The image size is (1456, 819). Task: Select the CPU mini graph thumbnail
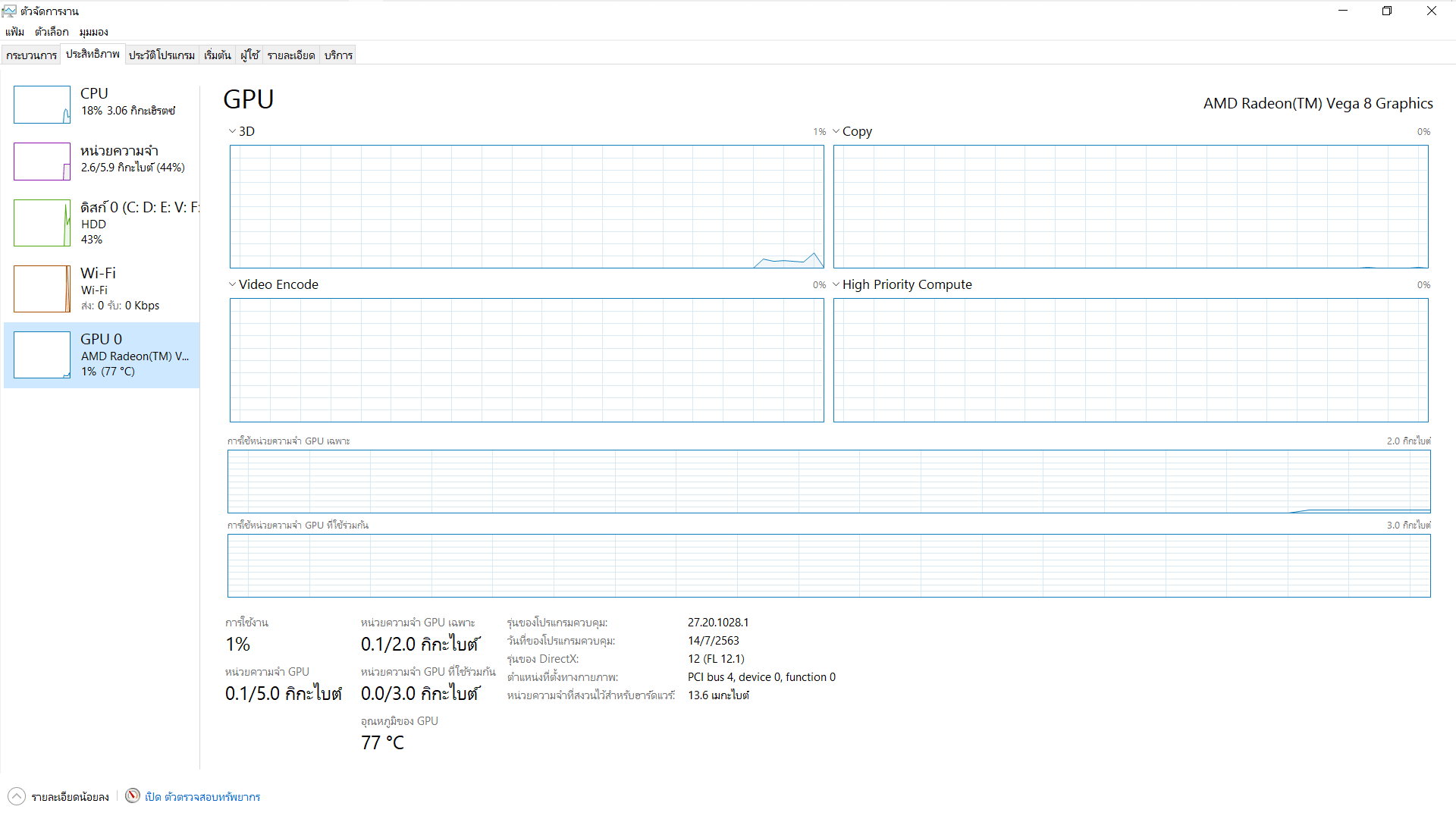click(x=42, y=105)
